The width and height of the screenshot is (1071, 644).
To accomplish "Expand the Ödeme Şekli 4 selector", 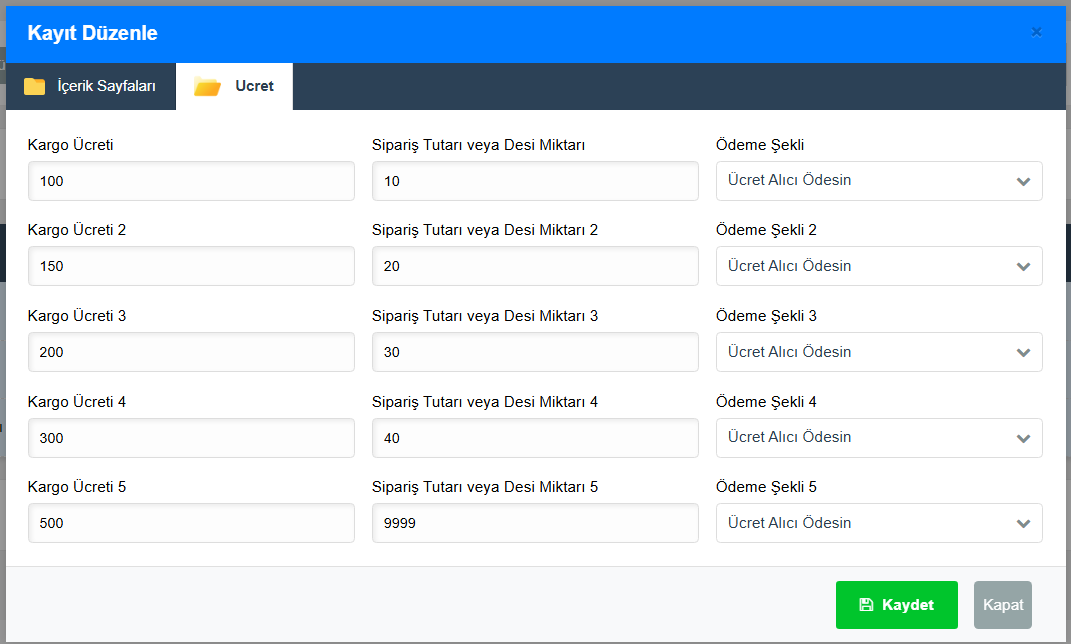I will (878, 437).
